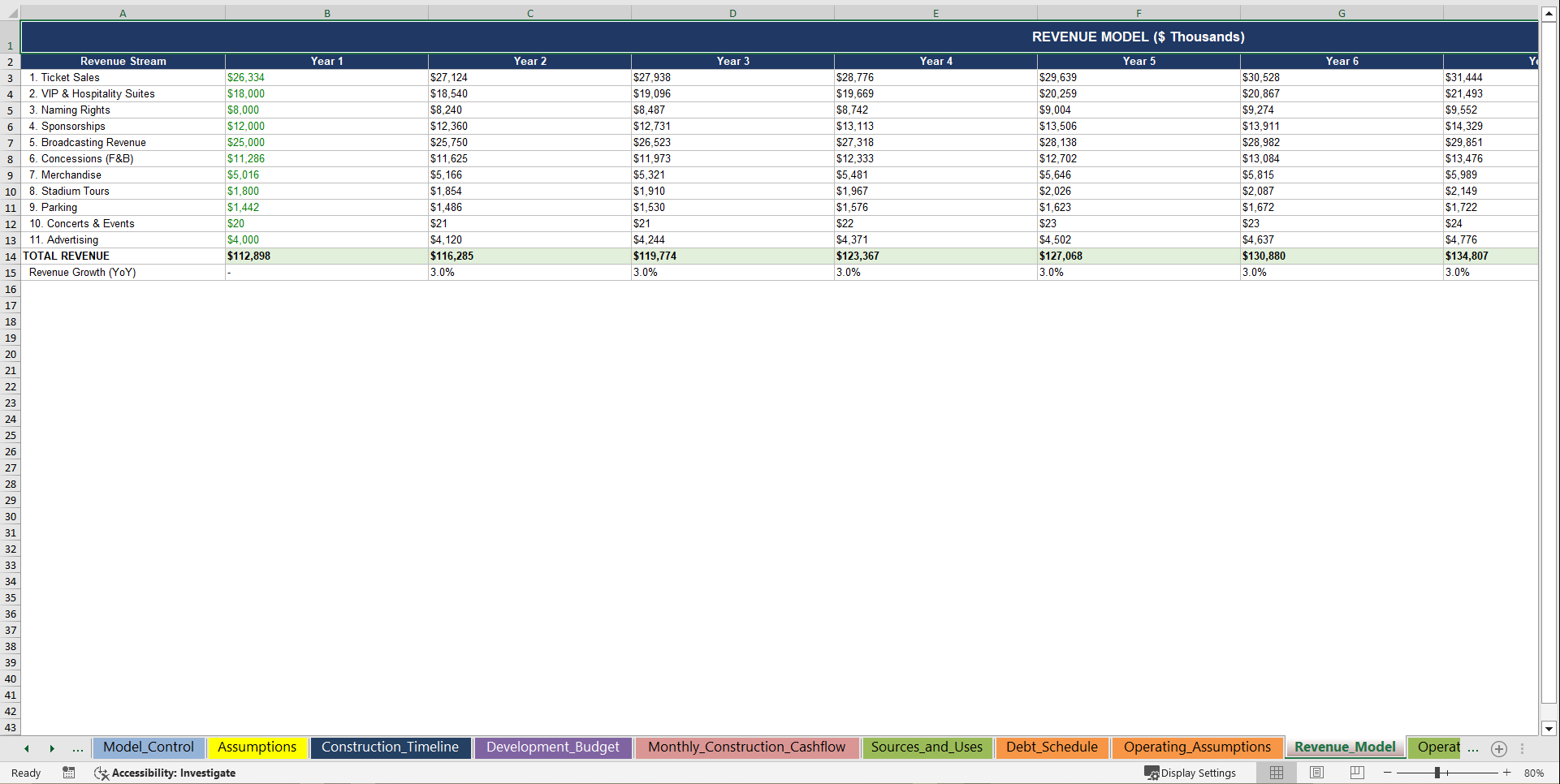Select row 14 by clicking its row number
Viewport: 1560px width, 784px height.
(x=11, y=256)
